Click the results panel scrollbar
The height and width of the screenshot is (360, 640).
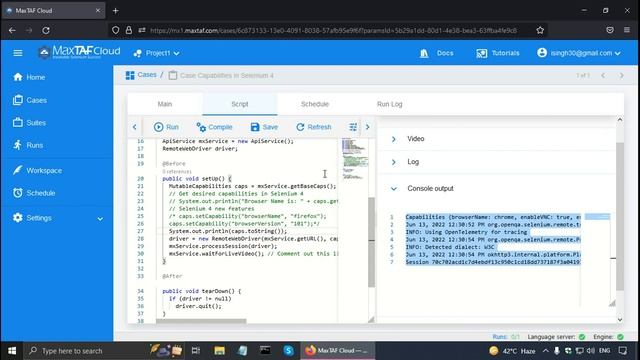[620, 216]
